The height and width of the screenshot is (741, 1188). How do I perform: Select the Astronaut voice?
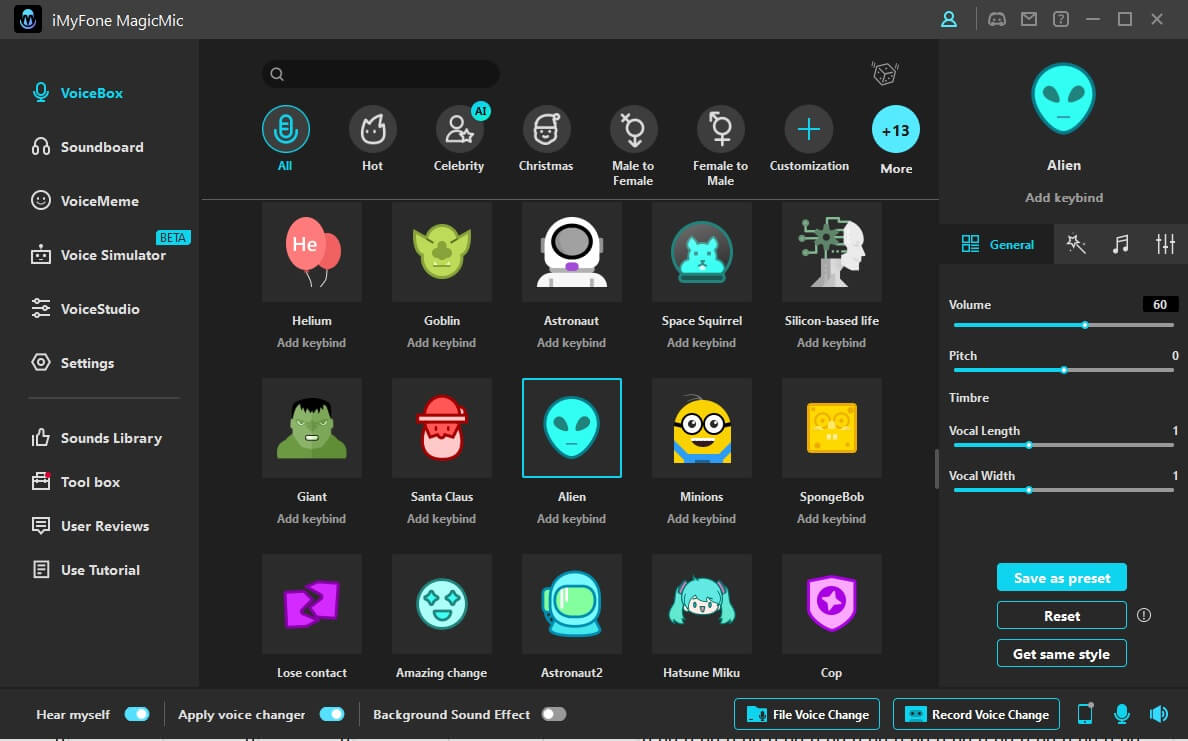coord(571,252)
